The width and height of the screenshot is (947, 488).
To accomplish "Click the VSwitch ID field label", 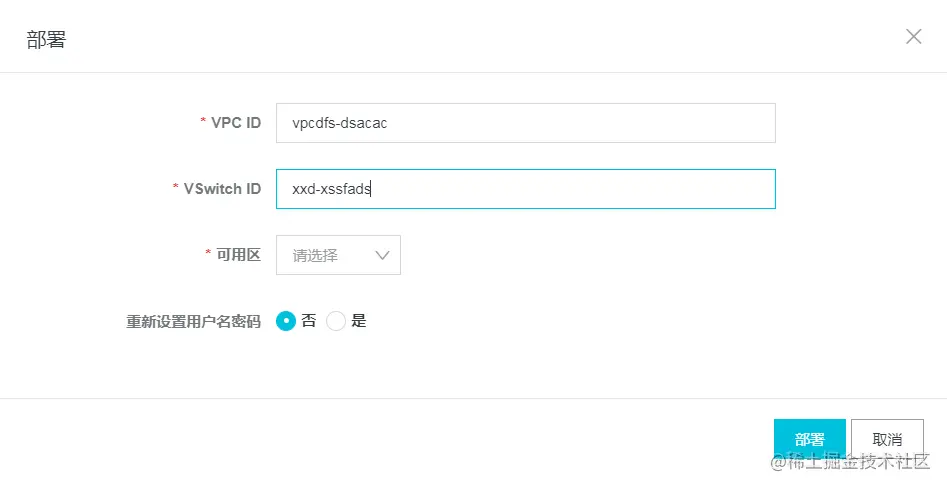I will (222, 189).
